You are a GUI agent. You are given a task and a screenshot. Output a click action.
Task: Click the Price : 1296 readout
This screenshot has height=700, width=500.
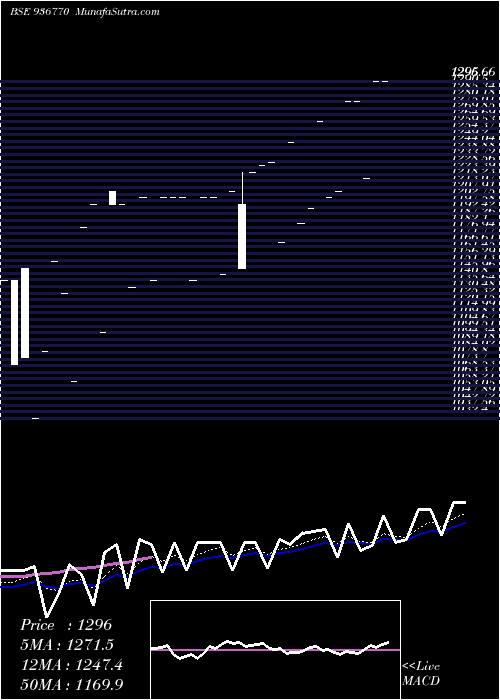66,625
